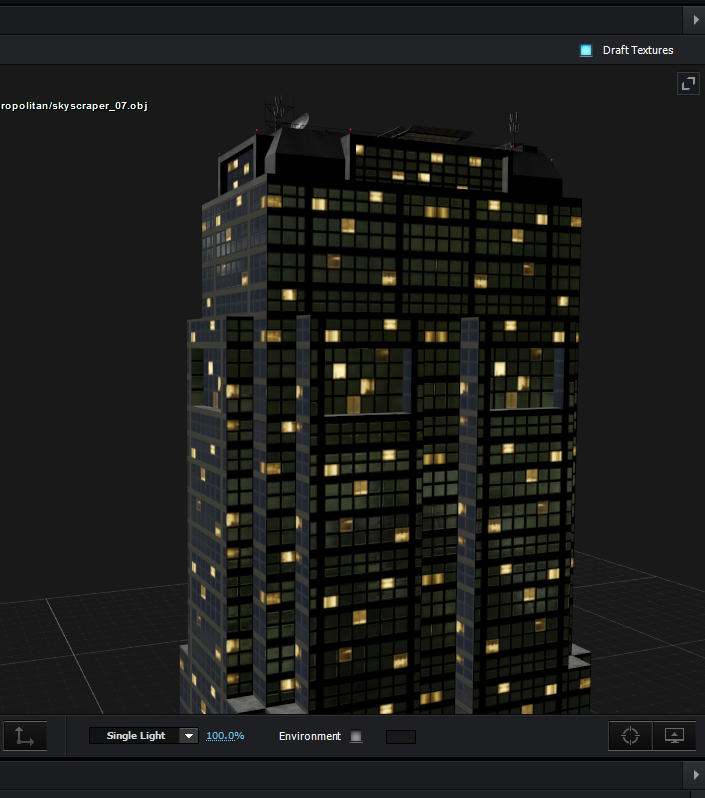Viewport: 705px width, 798px height.
Task: Click the Single Light dropdown arrow
Action: pos(189,736)
